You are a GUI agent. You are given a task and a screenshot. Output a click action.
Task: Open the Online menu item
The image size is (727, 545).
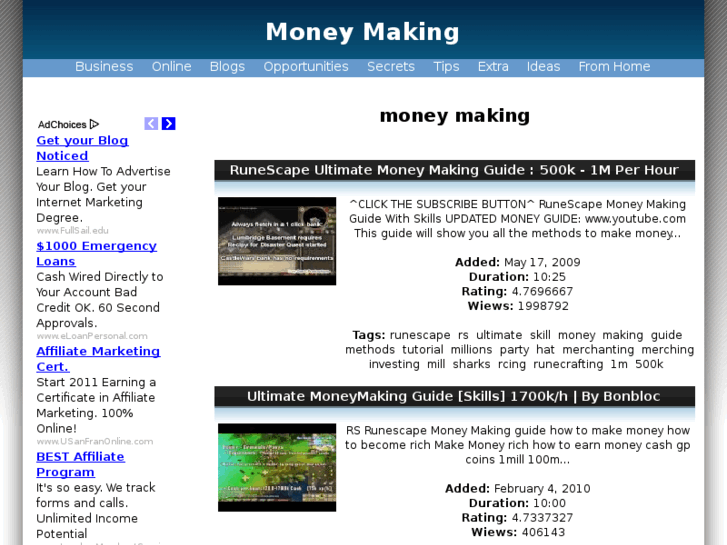coord(172,67)
